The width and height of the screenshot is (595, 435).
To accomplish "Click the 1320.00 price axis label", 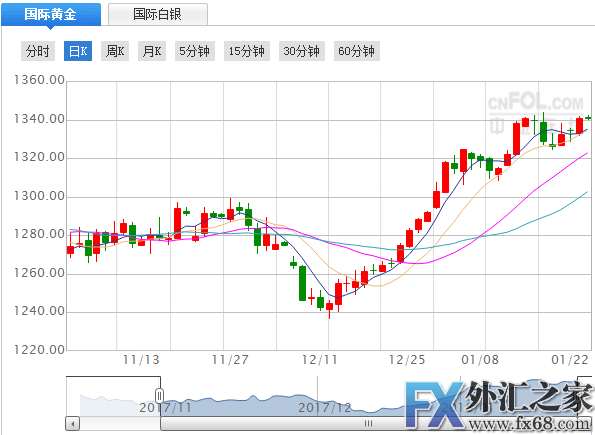I will click(x=39, y=157).
